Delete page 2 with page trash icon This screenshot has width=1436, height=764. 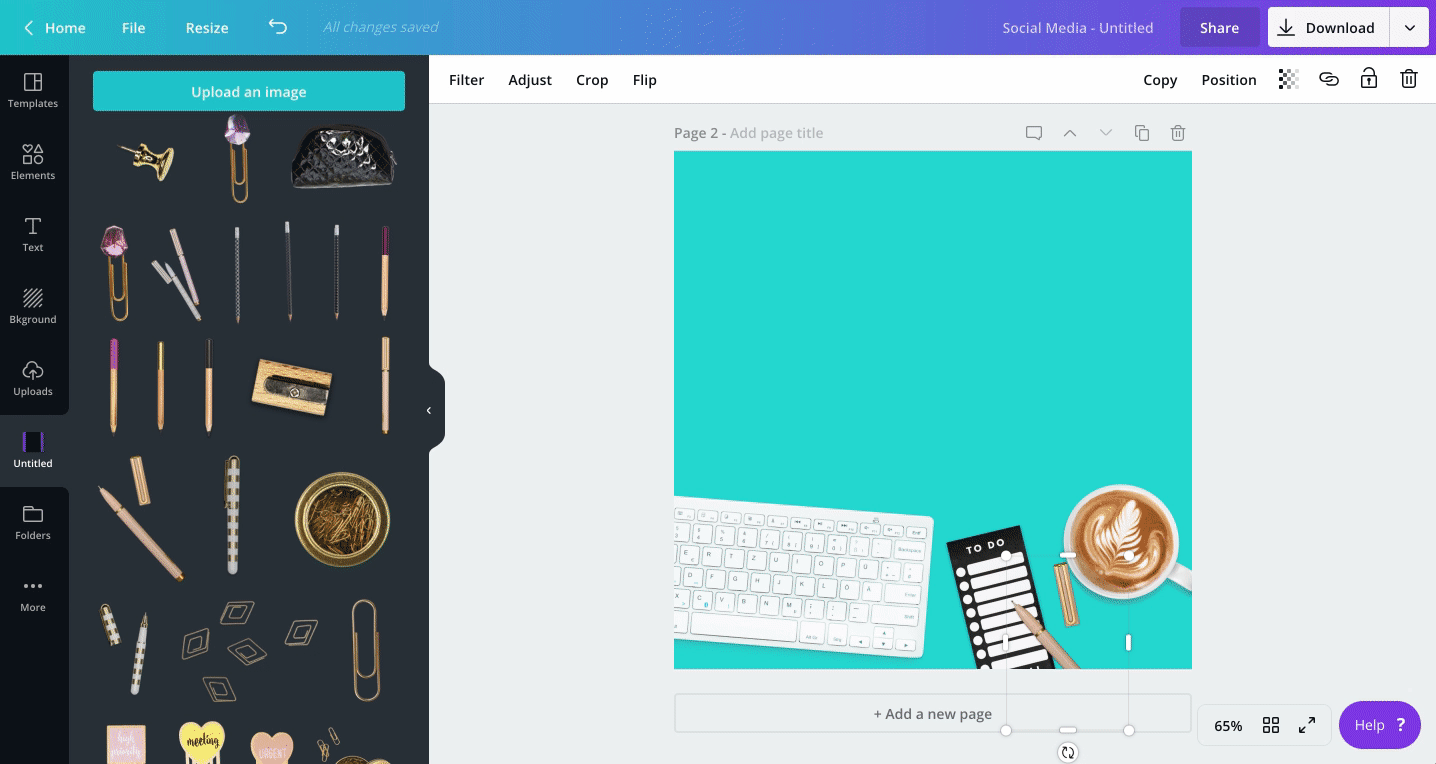1178,133
